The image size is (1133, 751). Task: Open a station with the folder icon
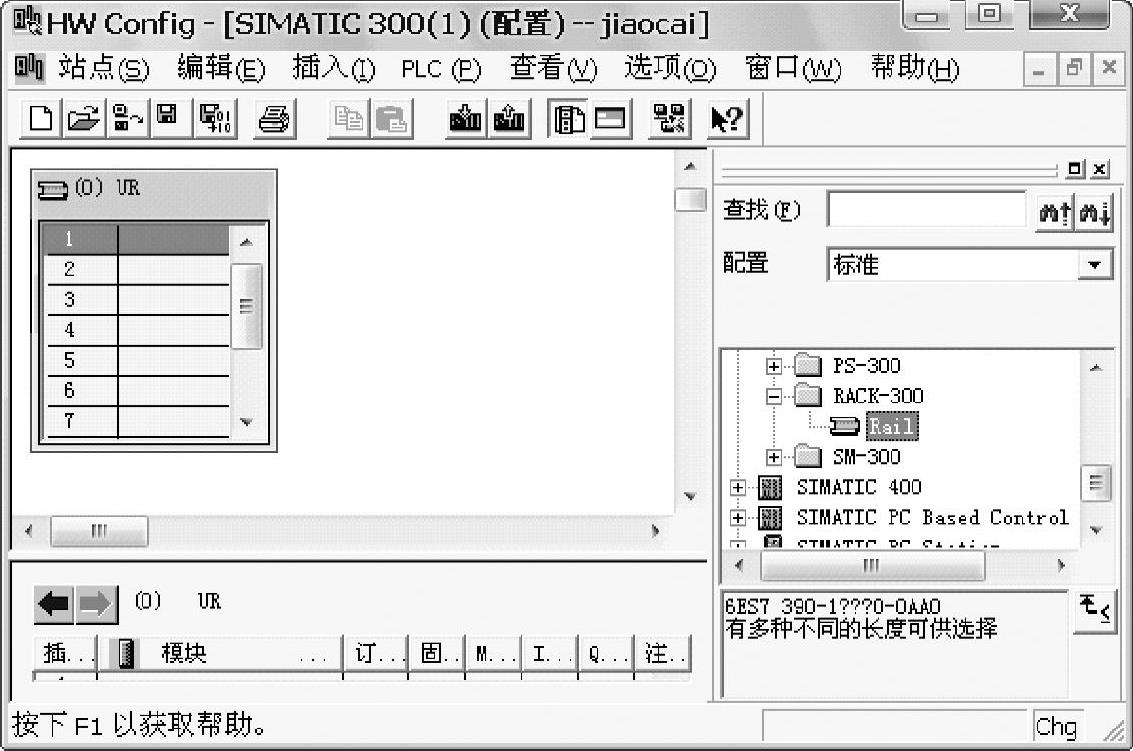tap(83, 119)
